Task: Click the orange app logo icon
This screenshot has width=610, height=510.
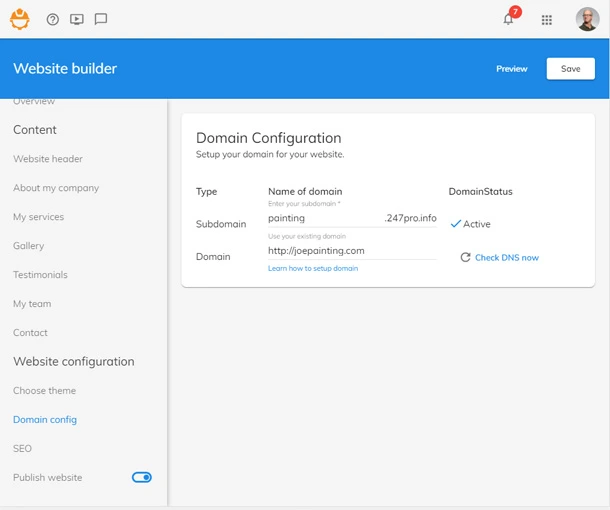Action: [20, 19]
